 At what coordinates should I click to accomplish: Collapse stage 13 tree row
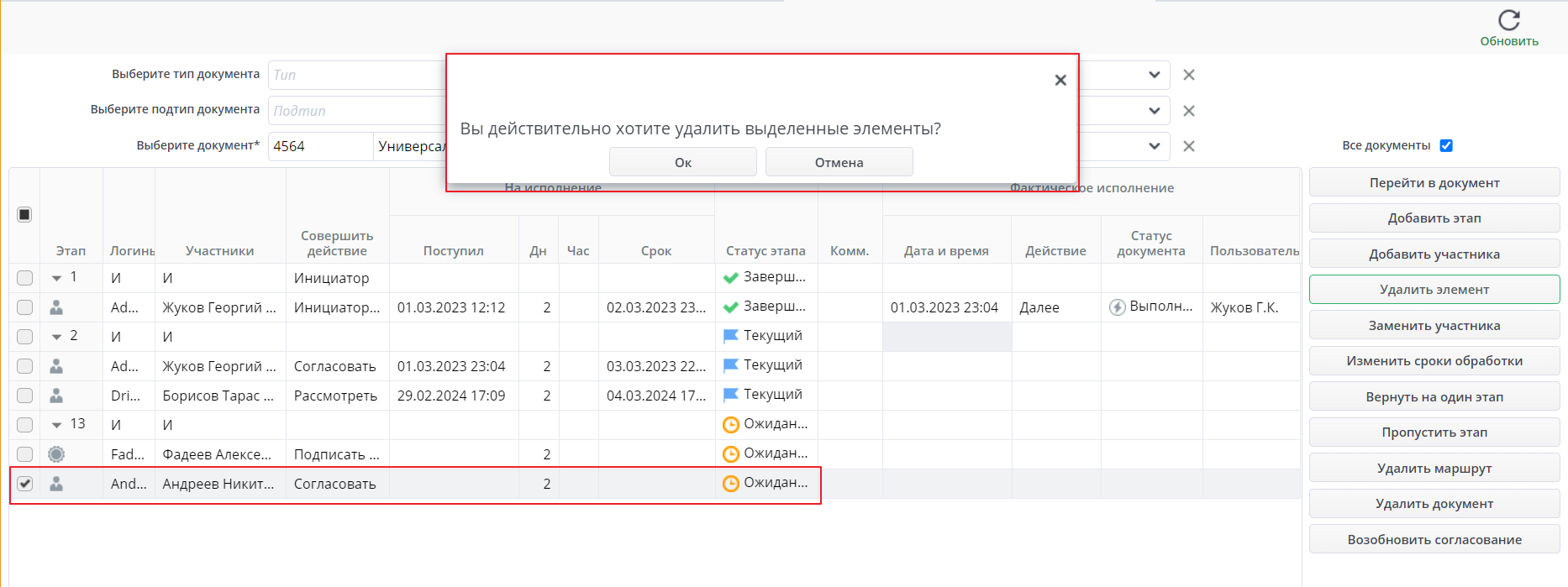(x=57, y=425)
